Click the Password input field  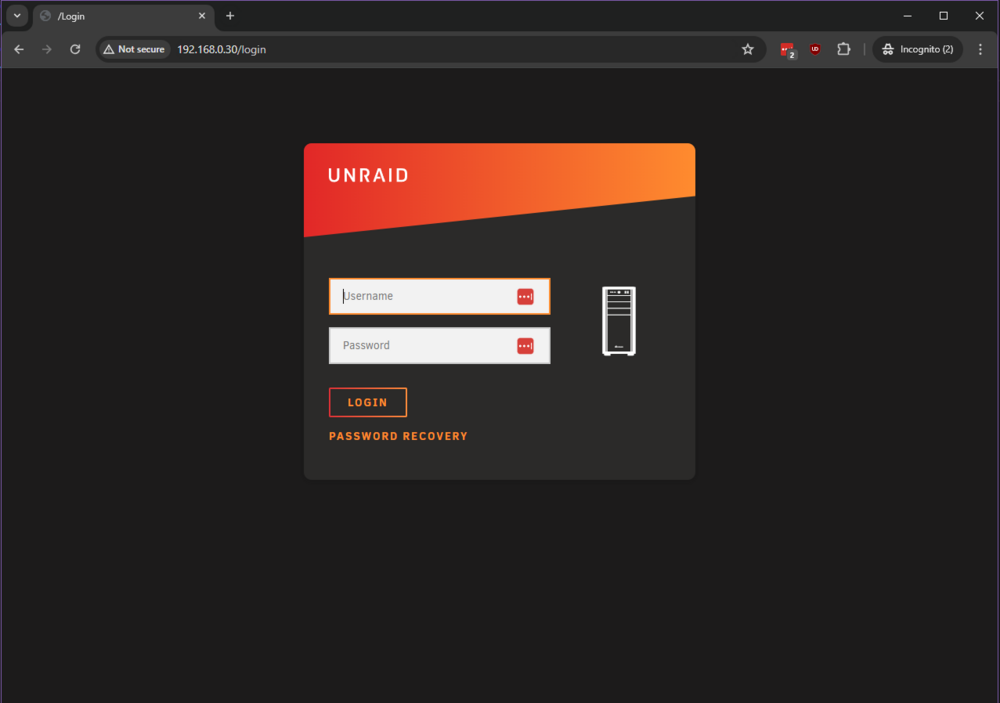(439, 346)
